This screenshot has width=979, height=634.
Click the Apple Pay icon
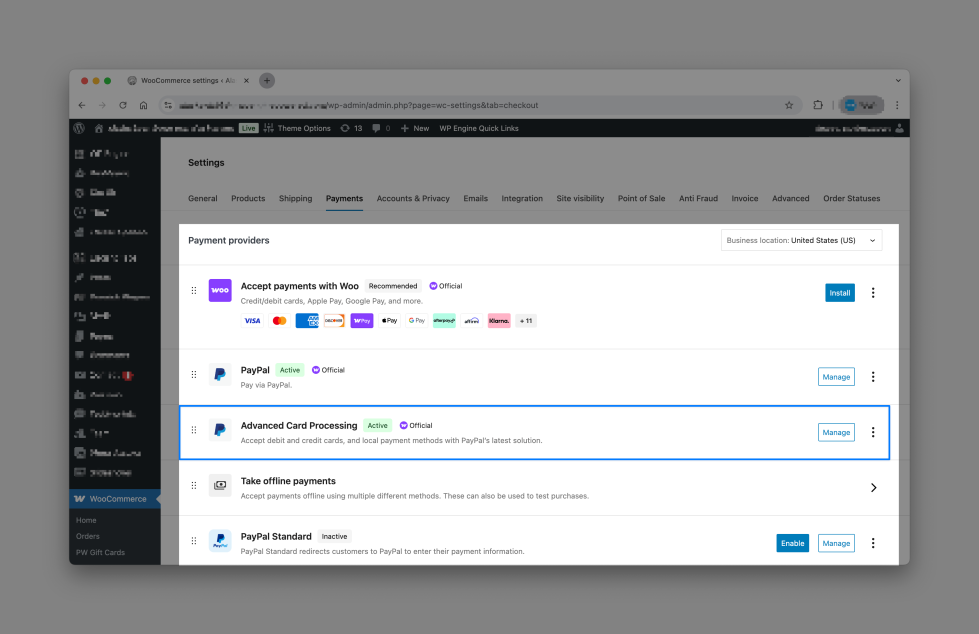coord(389,321)
